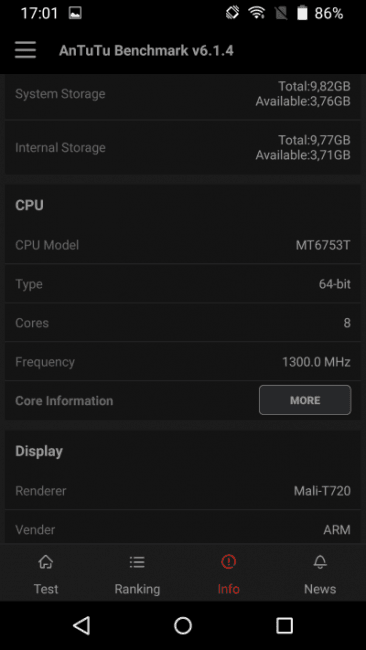Switch to the Ranking tab label

click(x=137, y=589)
